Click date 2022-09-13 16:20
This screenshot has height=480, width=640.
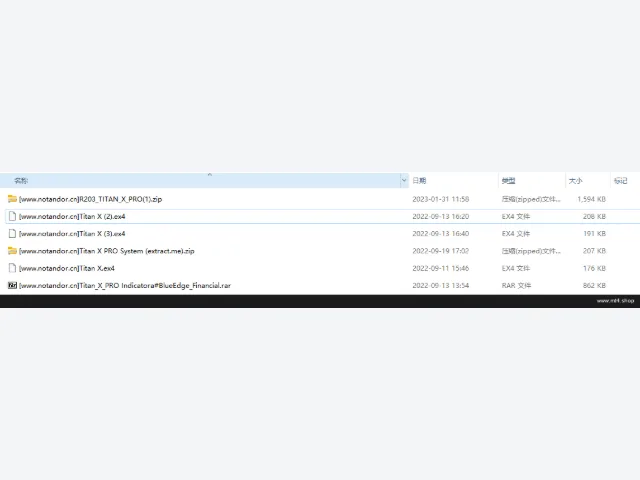coord(440,216)
